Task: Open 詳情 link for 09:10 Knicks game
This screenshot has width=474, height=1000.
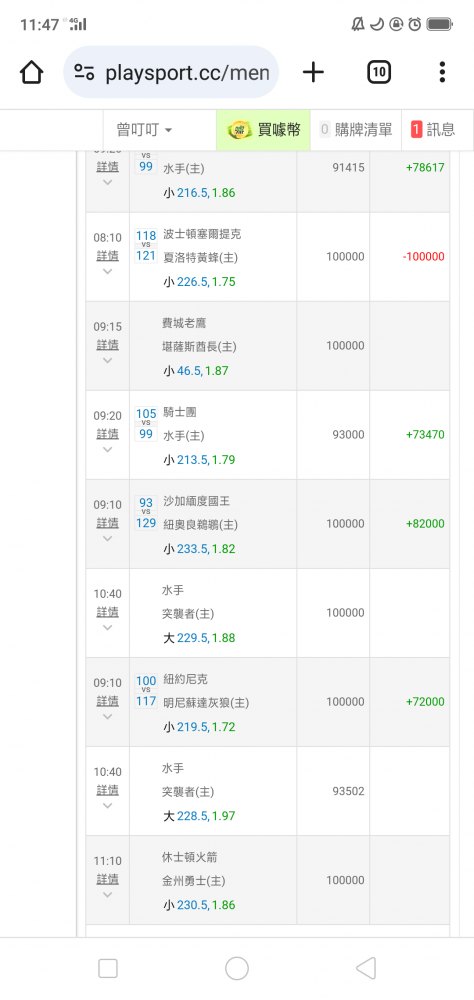Action: pos(107,701)
